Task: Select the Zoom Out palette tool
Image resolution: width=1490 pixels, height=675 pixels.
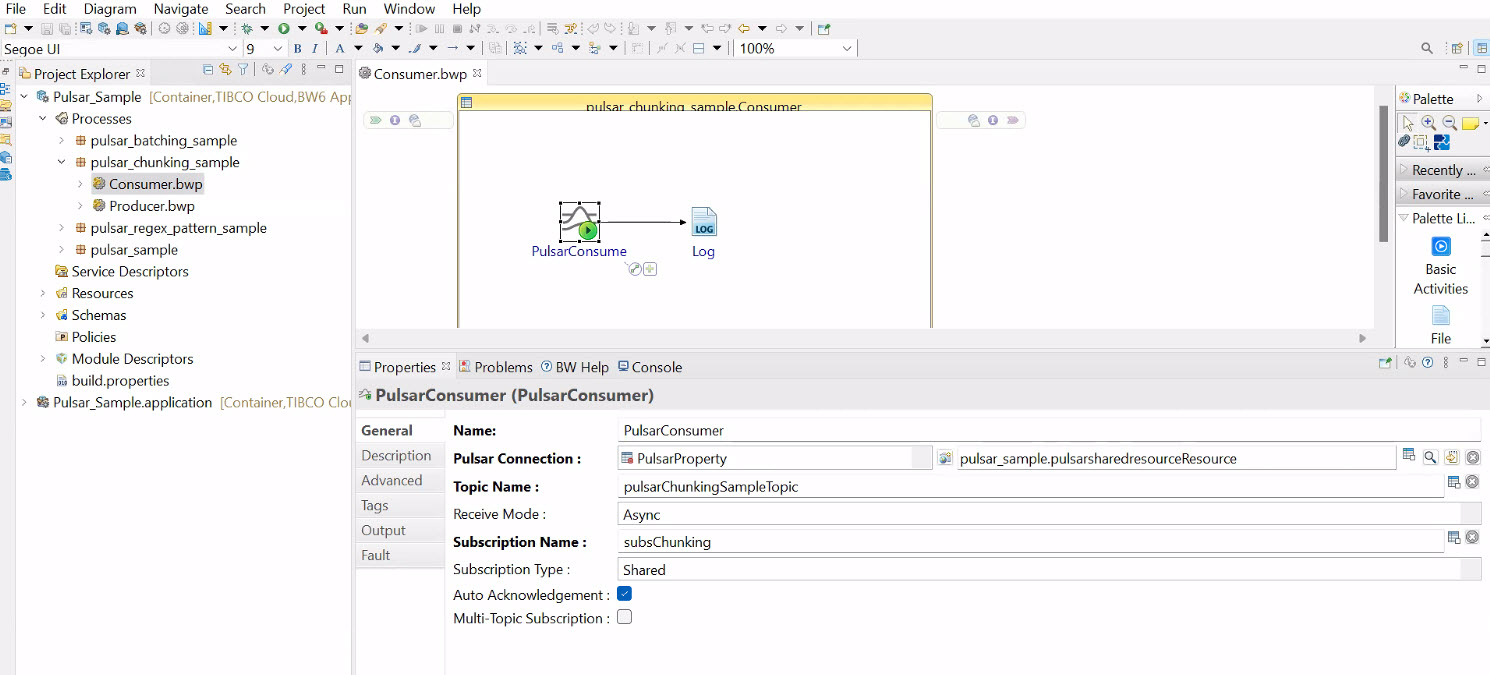Action: (1448, 123)
